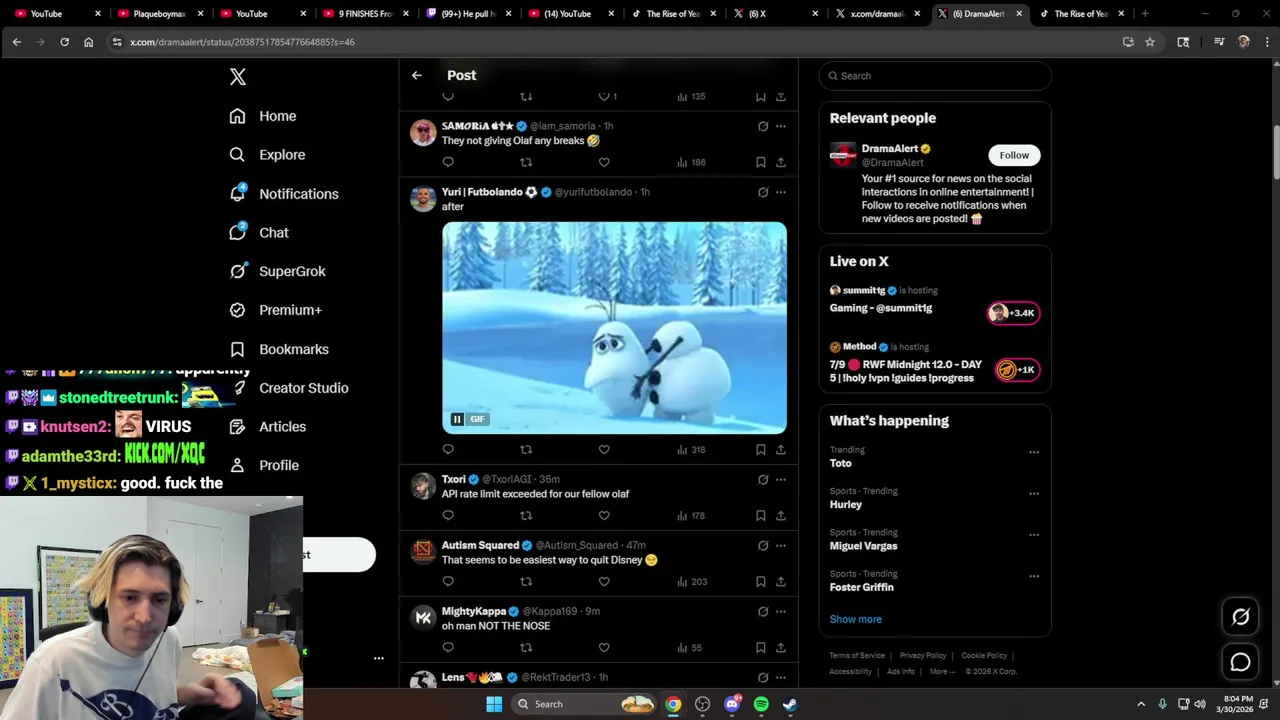The image size is (1280, 720).
Task: Open Spotify from taskbar
Action: [761, 704]
